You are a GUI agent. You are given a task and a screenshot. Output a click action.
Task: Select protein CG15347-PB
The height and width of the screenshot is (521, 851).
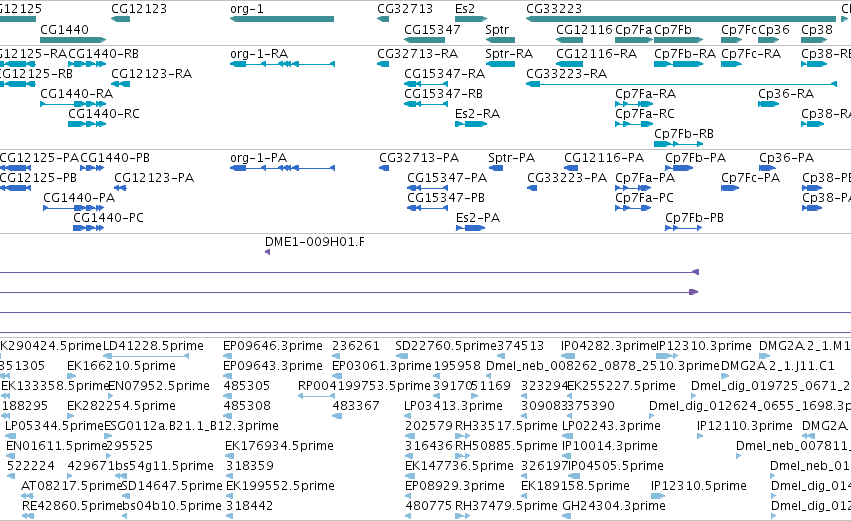pyautogui.click(x=446, y=198)
